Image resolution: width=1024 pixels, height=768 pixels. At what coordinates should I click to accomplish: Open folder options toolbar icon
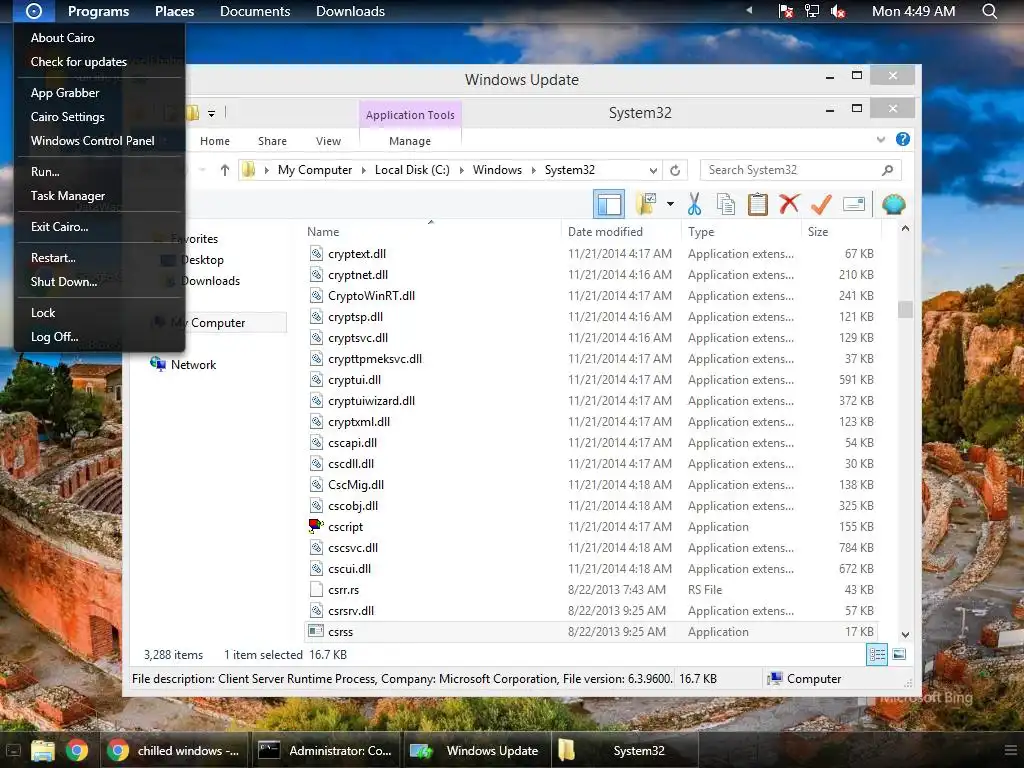click(646, 204)
